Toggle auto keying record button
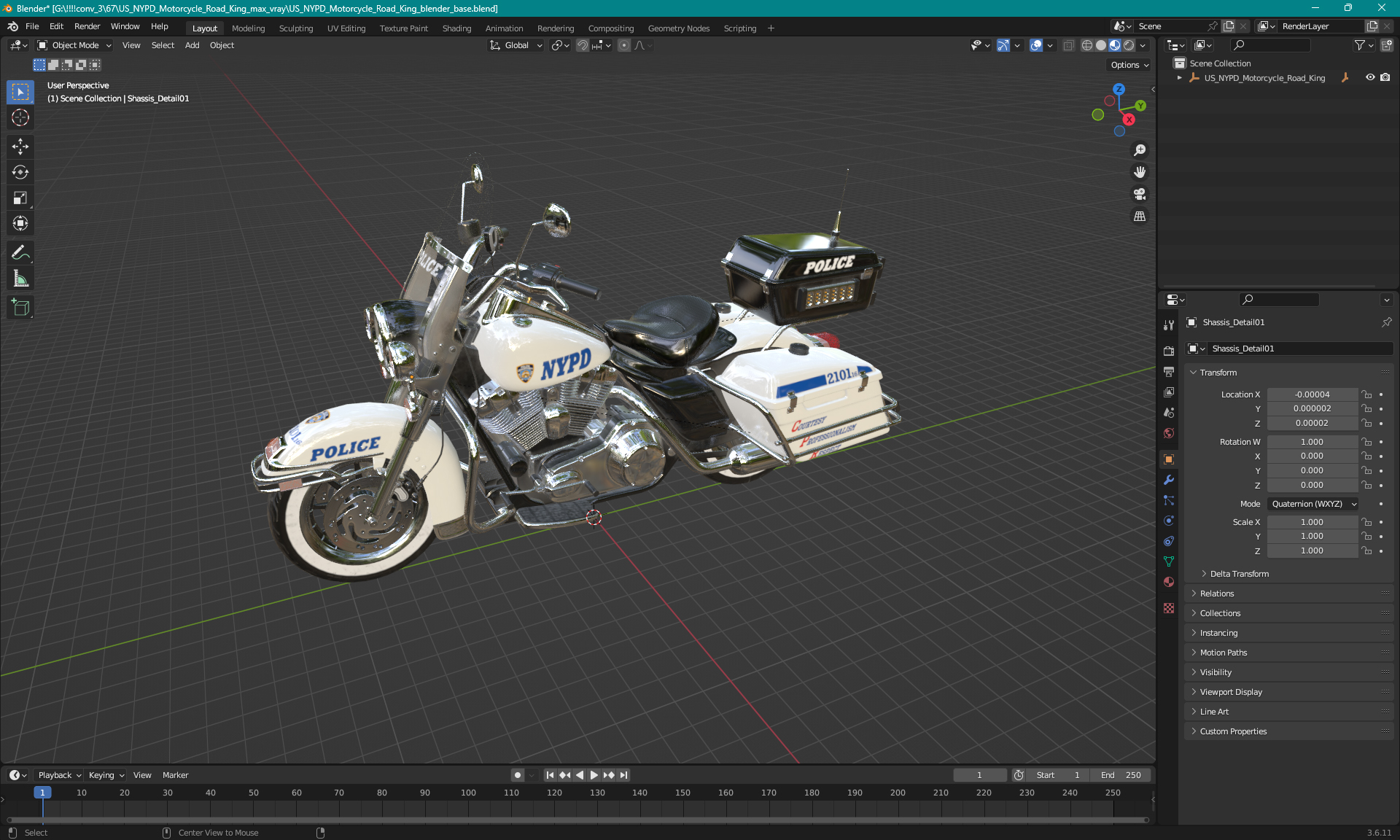 pos(517,775)
